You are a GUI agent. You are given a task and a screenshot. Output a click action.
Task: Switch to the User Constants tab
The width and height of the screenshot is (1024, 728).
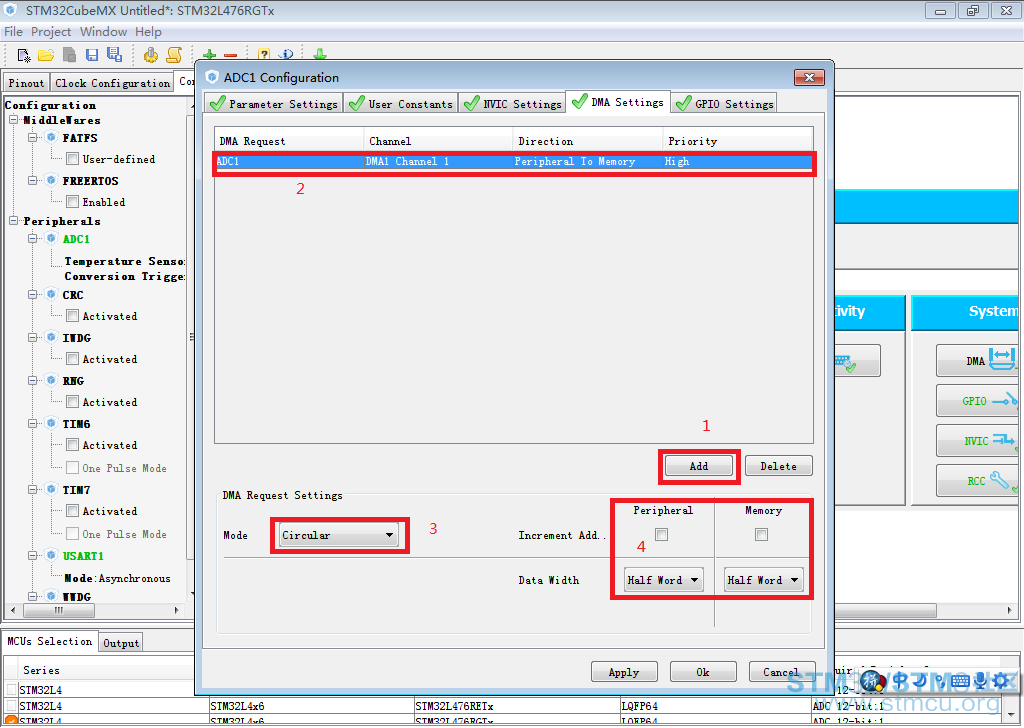coord(401,104)
